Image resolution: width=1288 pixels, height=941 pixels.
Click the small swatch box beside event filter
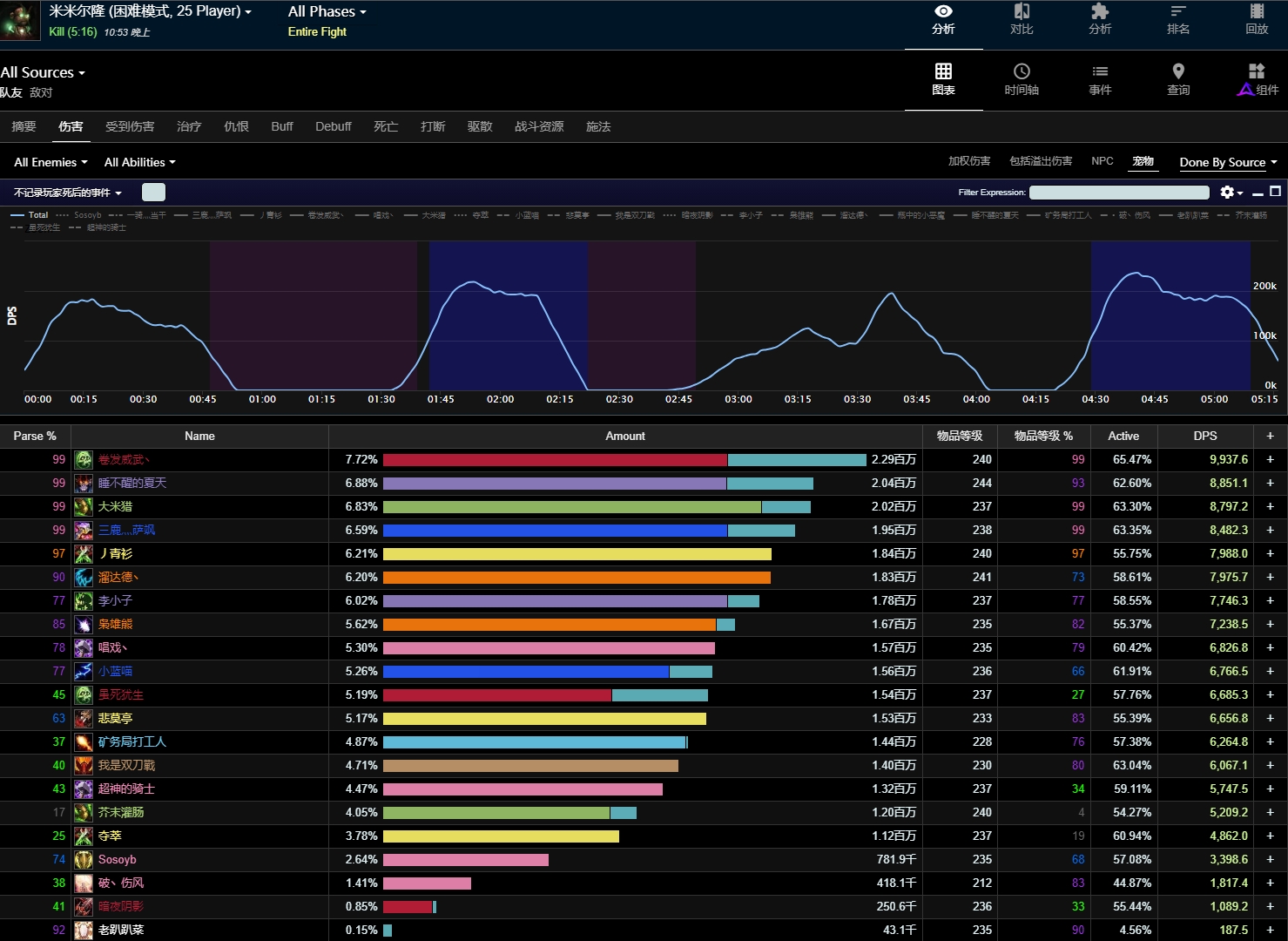click(x=153, y=193)
